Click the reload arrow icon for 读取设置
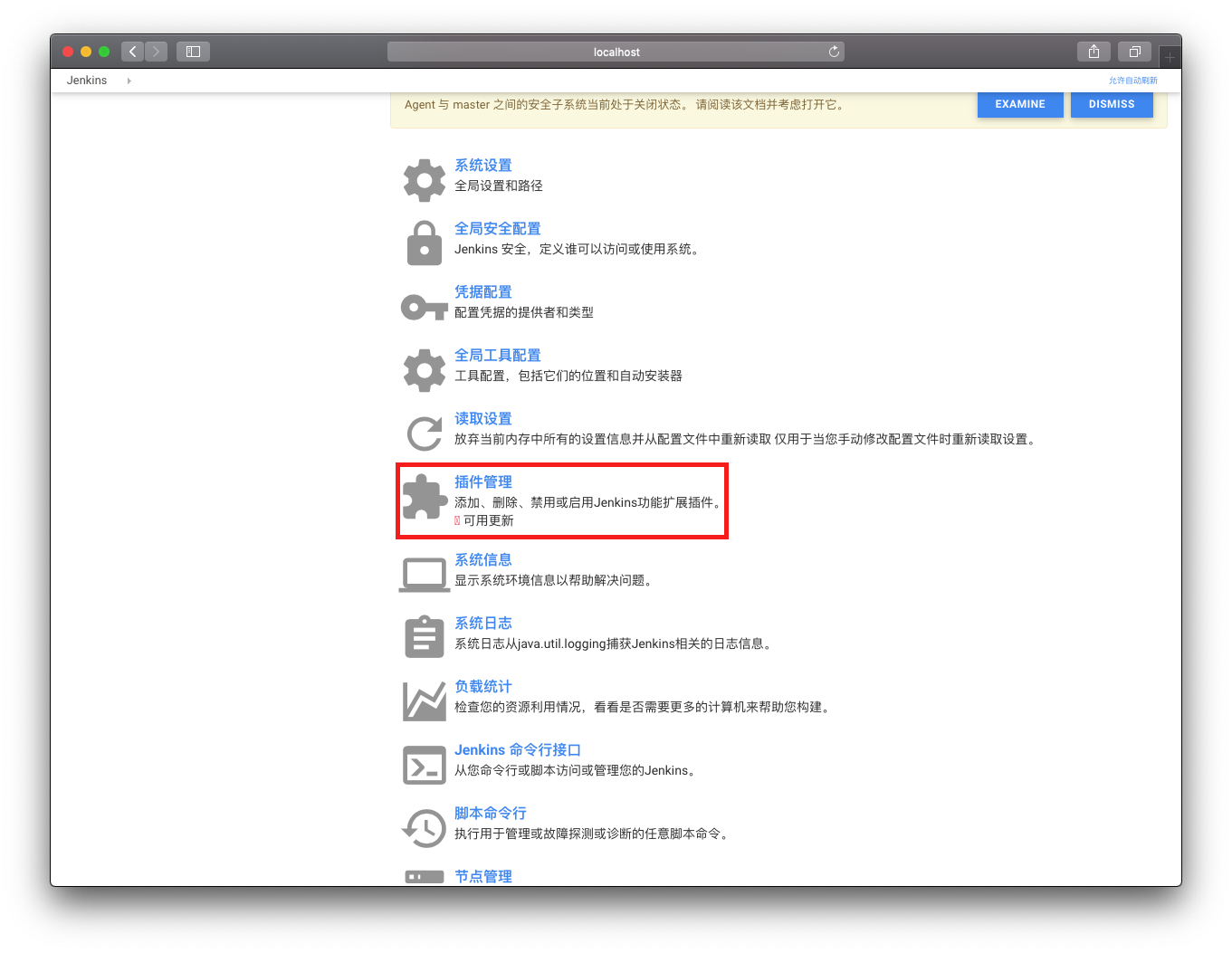The height and width of the screenshot is (953, 1232). point(424,434)
